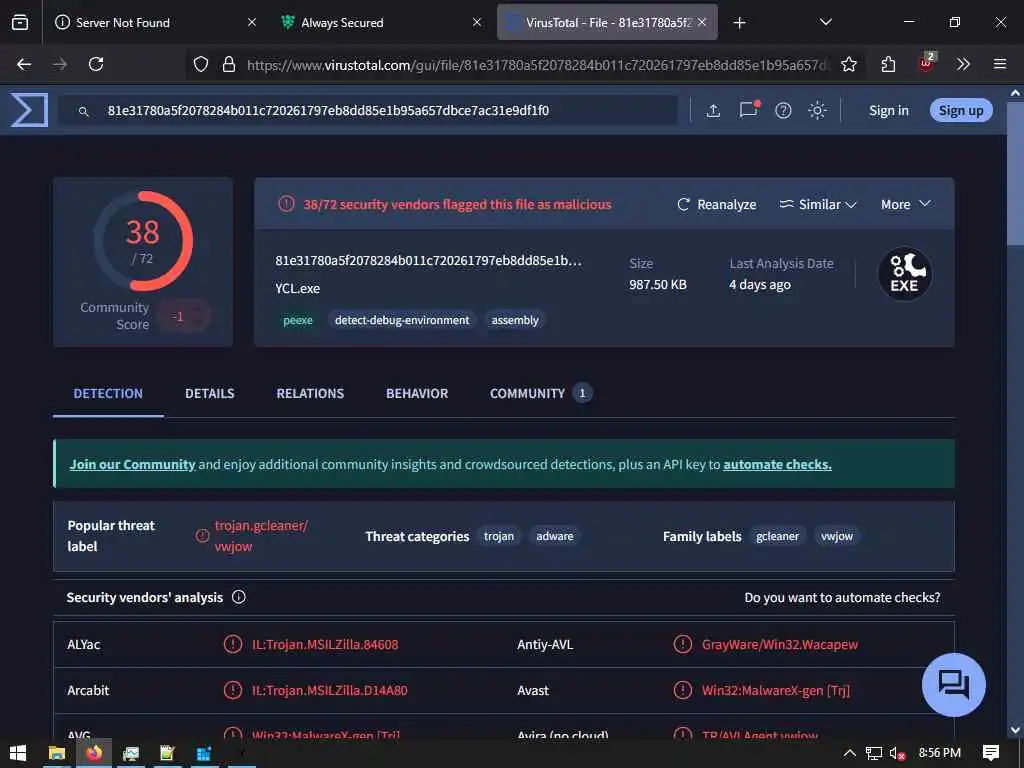Expand the list all tabs chevron
The image size is (1024, 768).
pos(825,22)
